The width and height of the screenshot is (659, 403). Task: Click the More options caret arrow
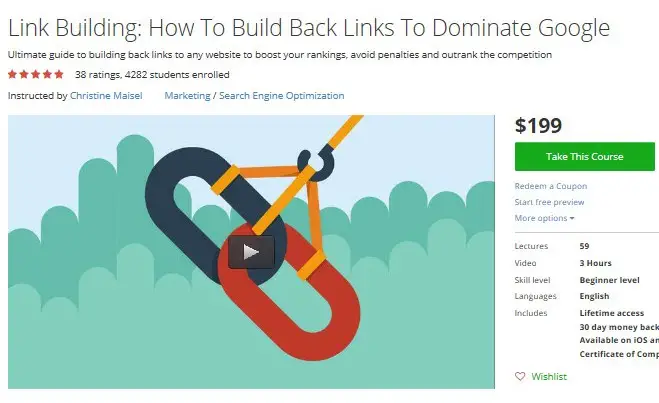[572, 219]
